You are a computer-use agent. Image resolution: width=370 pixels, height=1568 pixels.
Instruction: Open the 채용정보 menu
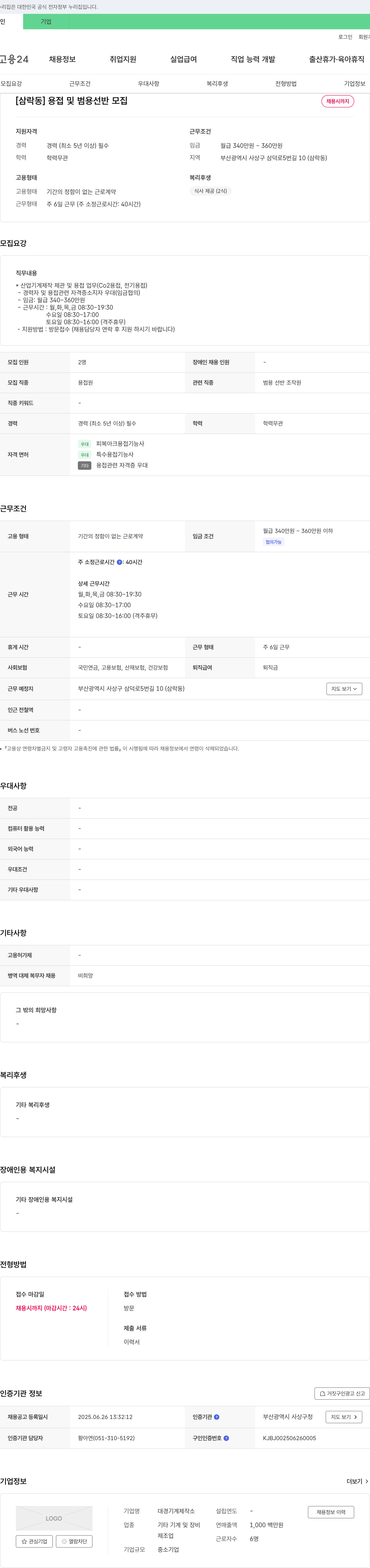(x=62, y=59)
